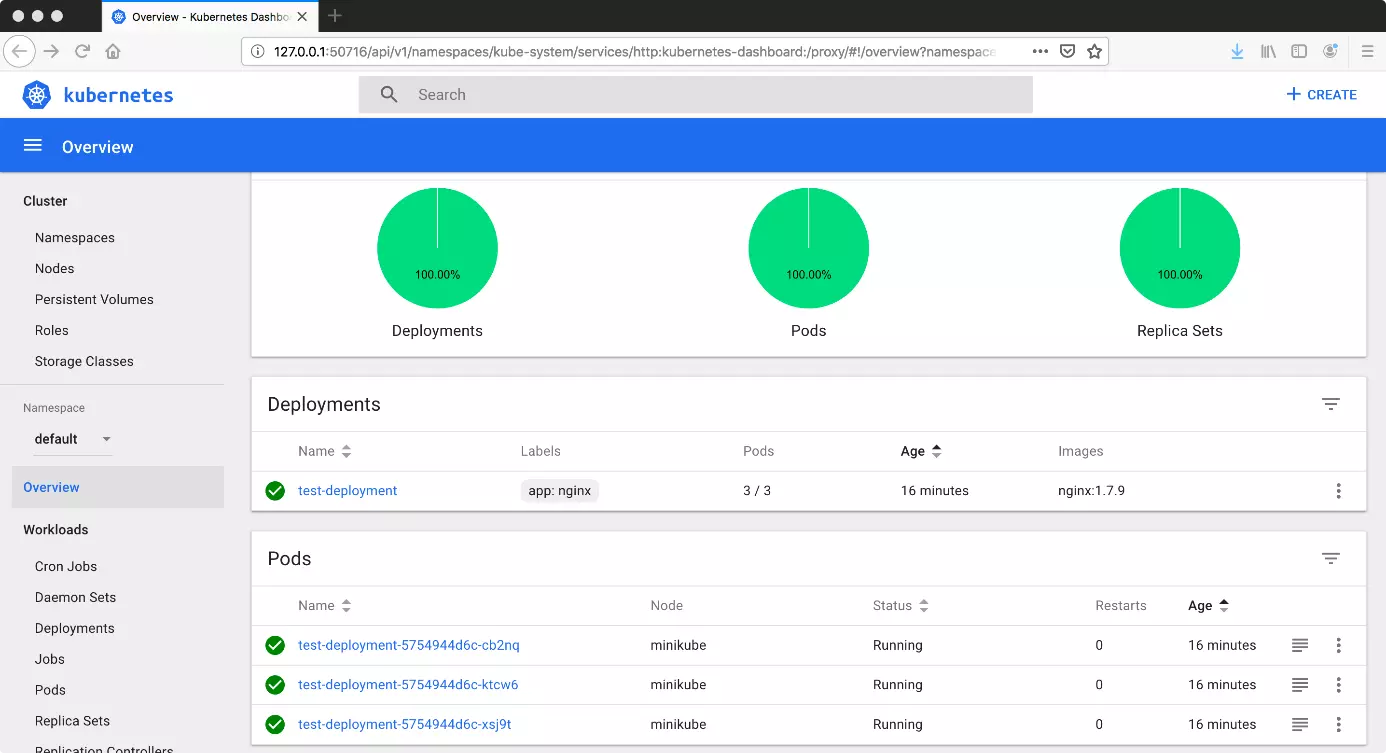Image resolution: width=1386 pixels, height=753 pixels.
Task: Open logs icon for pod cb2nq
Action: click(x=1300, y=646)
